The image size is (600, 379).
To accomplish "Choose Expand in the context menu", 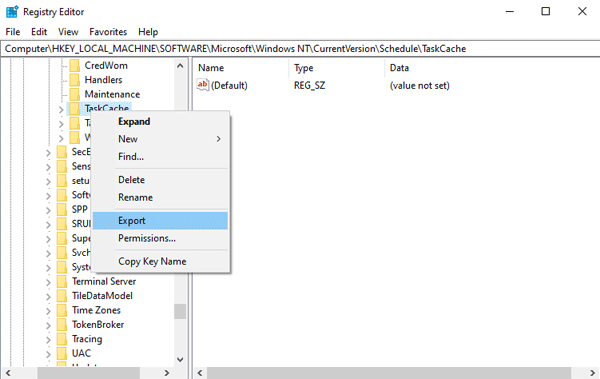I will click(x=160, y=122).
